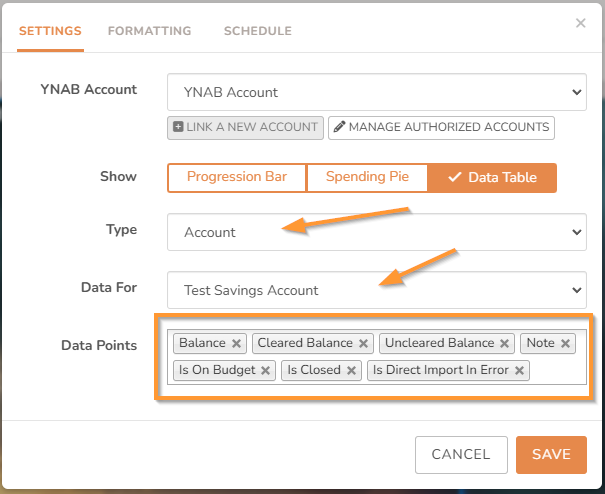The height and width of the screenshot is (494, 605).
Task: Save the widget settings
Action: 551,455
